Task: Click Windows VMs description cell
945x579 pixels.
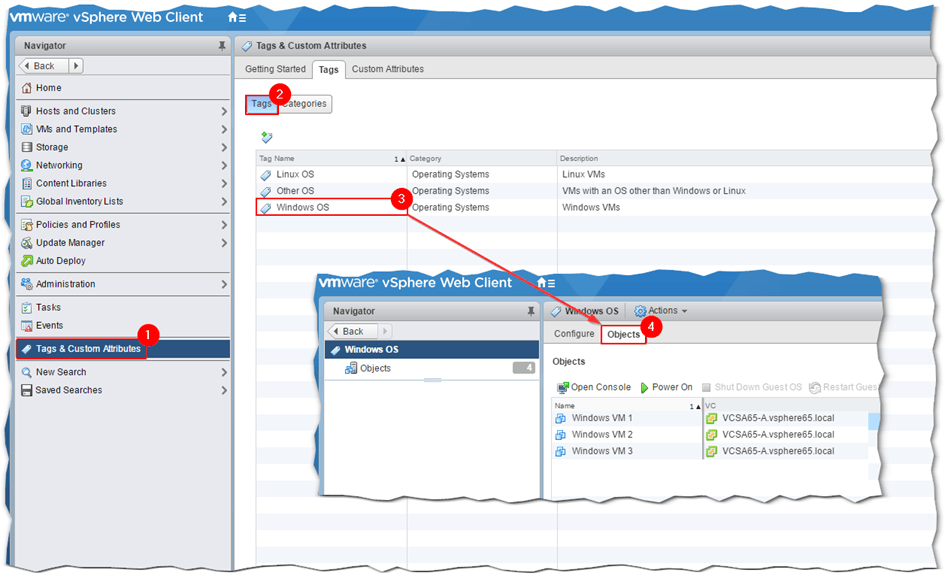Action: pos(591,207)
